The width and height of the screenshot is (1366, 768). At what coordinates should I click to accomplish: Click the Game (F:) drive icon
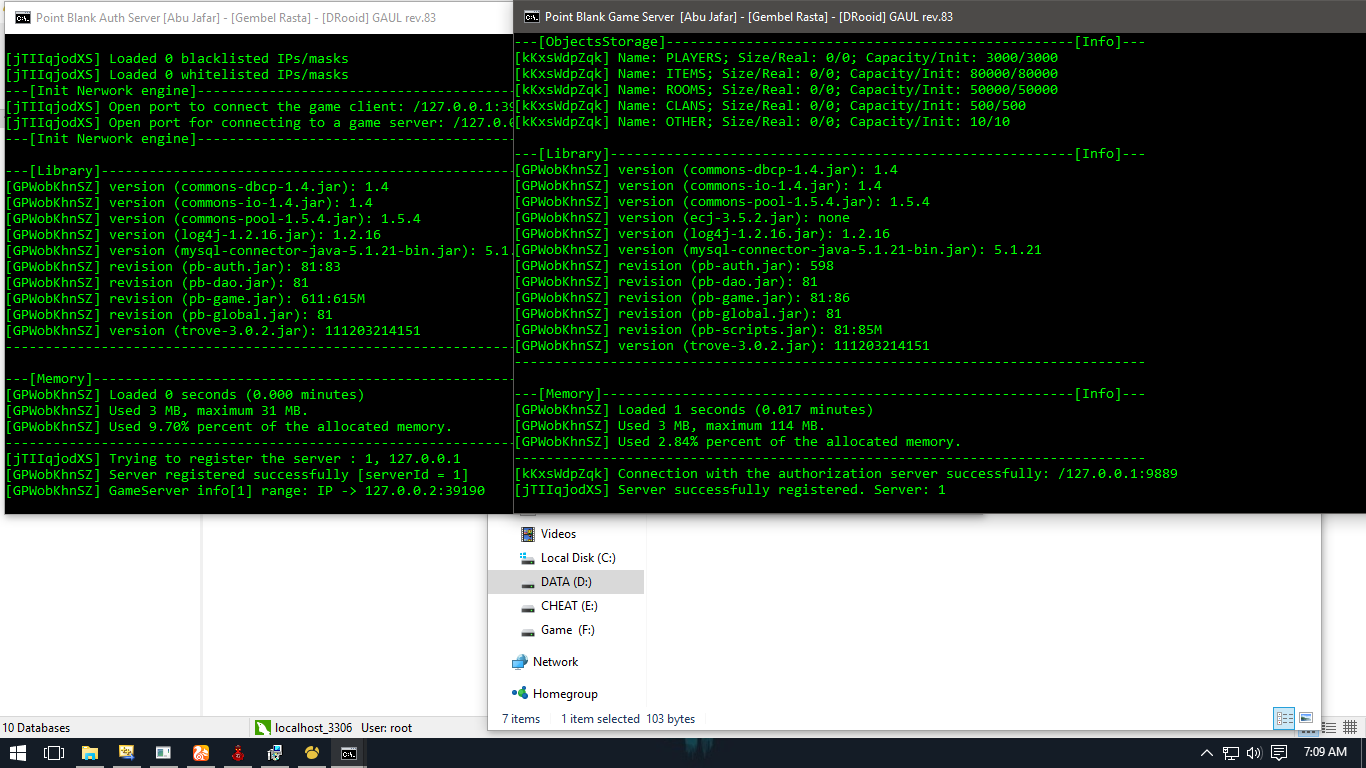click(528, 631)
